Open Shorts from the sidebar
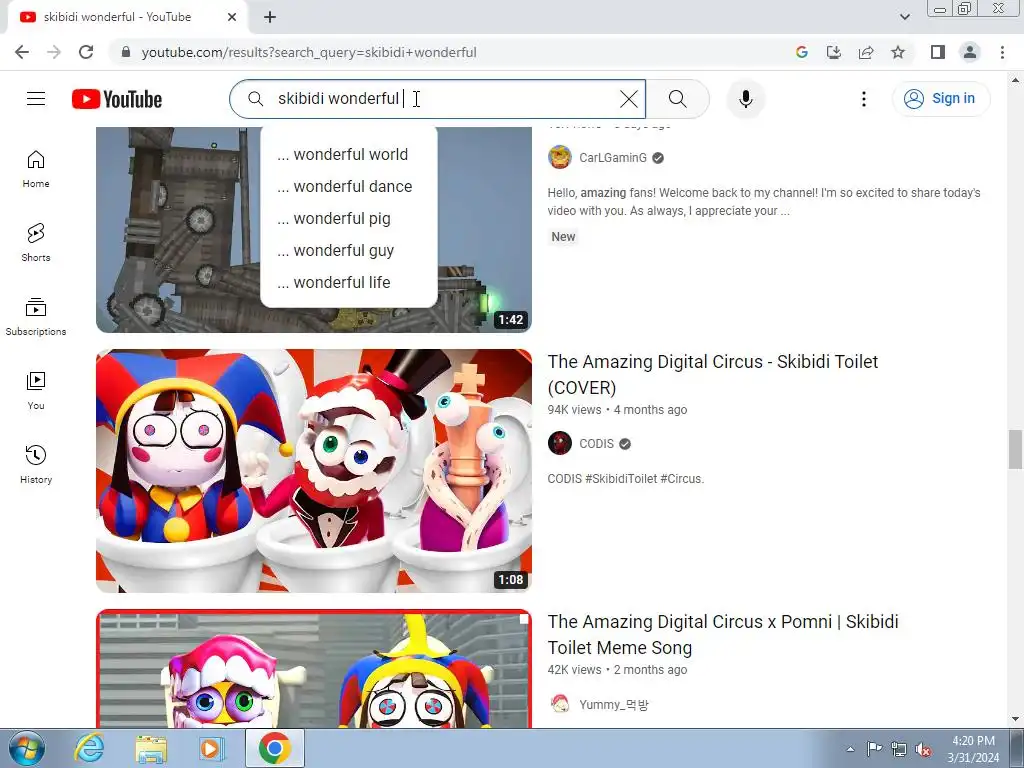The height and width of the screenshot is (768, 1024). pos(36,243)
